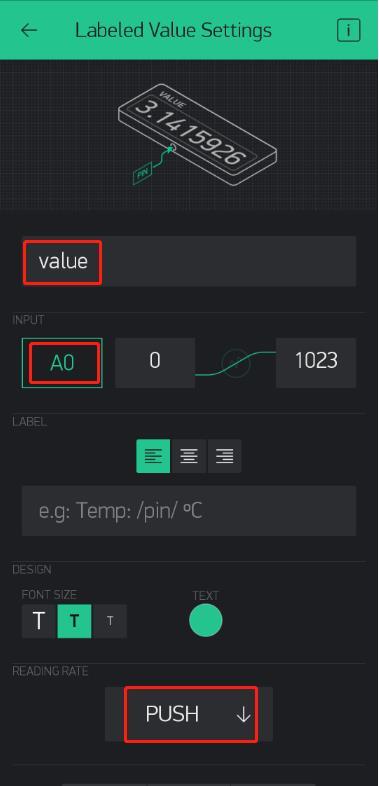Click the label format field with Temp placeholder
The height and width of the screenshot is (786, 379).
click(x=189, y=511)
